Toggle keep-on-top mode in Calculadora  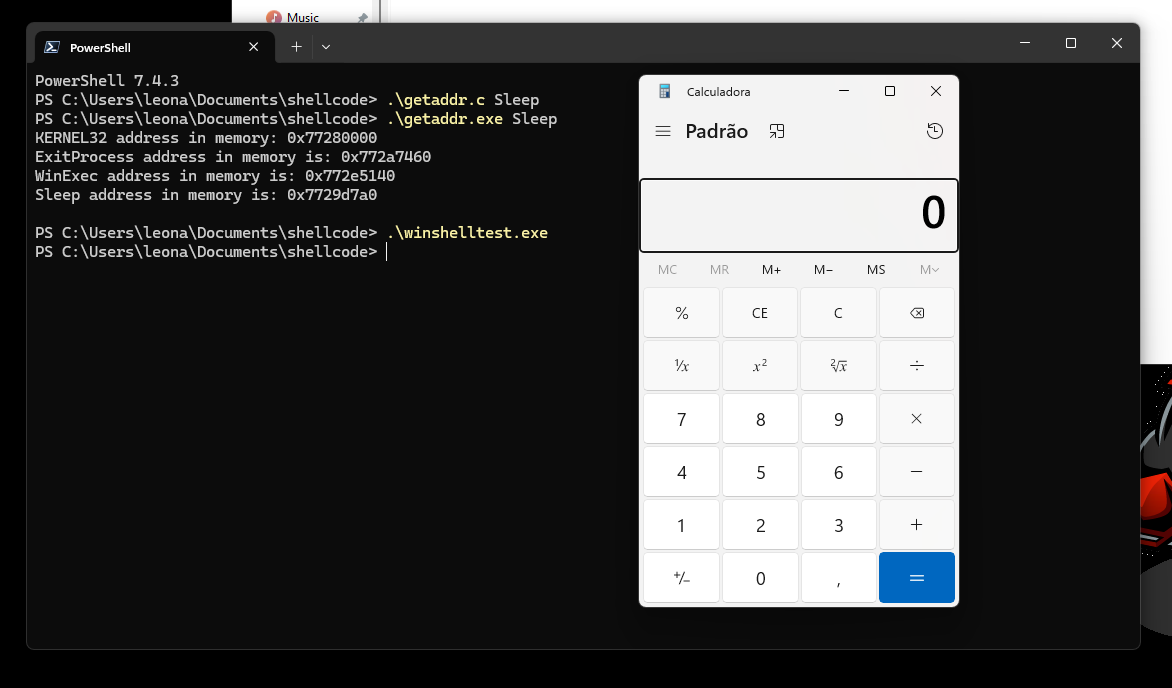click(776, 131)
